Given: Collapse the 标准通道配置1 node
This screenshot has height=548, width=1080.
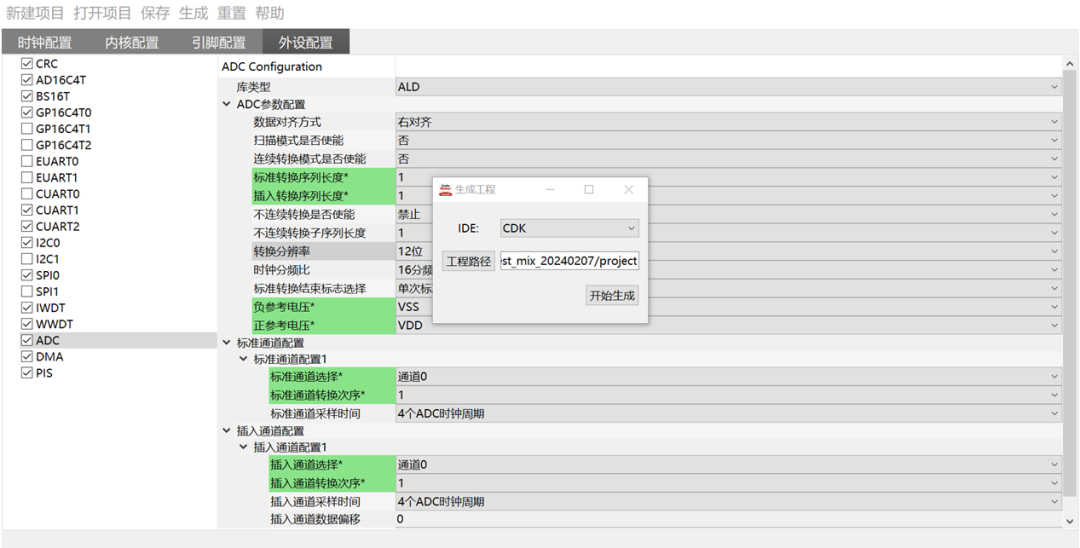Looking at the screenshot, I should (244, 359).
